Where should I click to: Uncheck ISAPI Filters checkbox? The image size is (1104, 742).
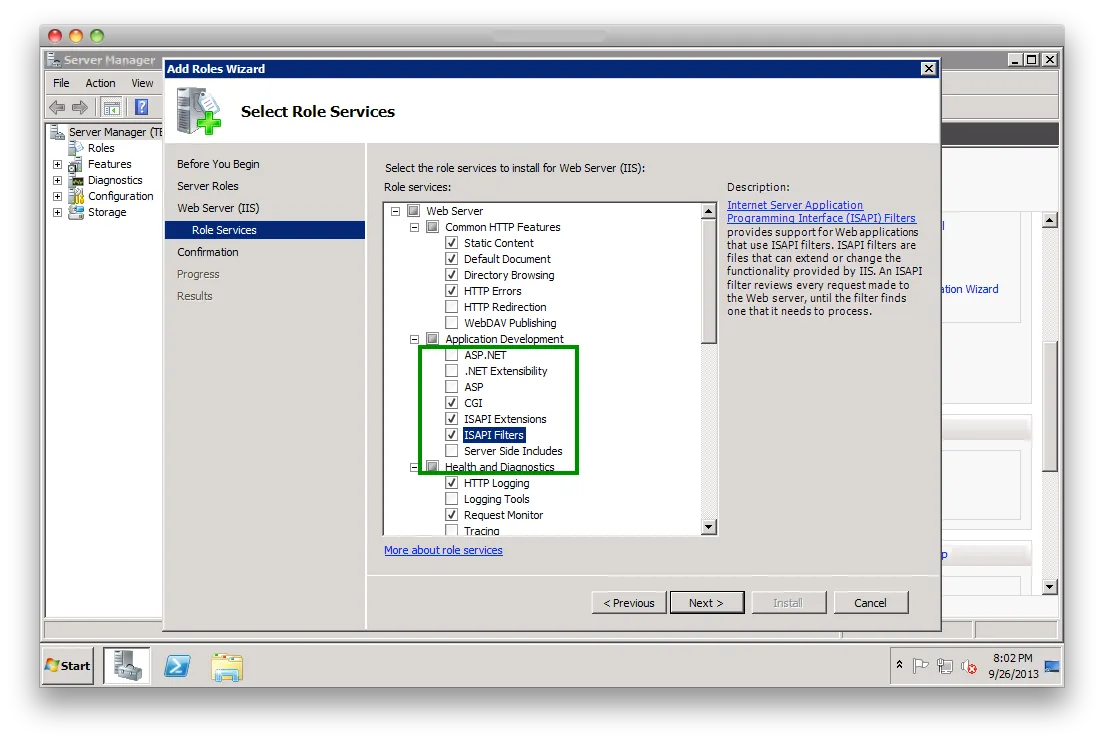click(x=452, y=435)
